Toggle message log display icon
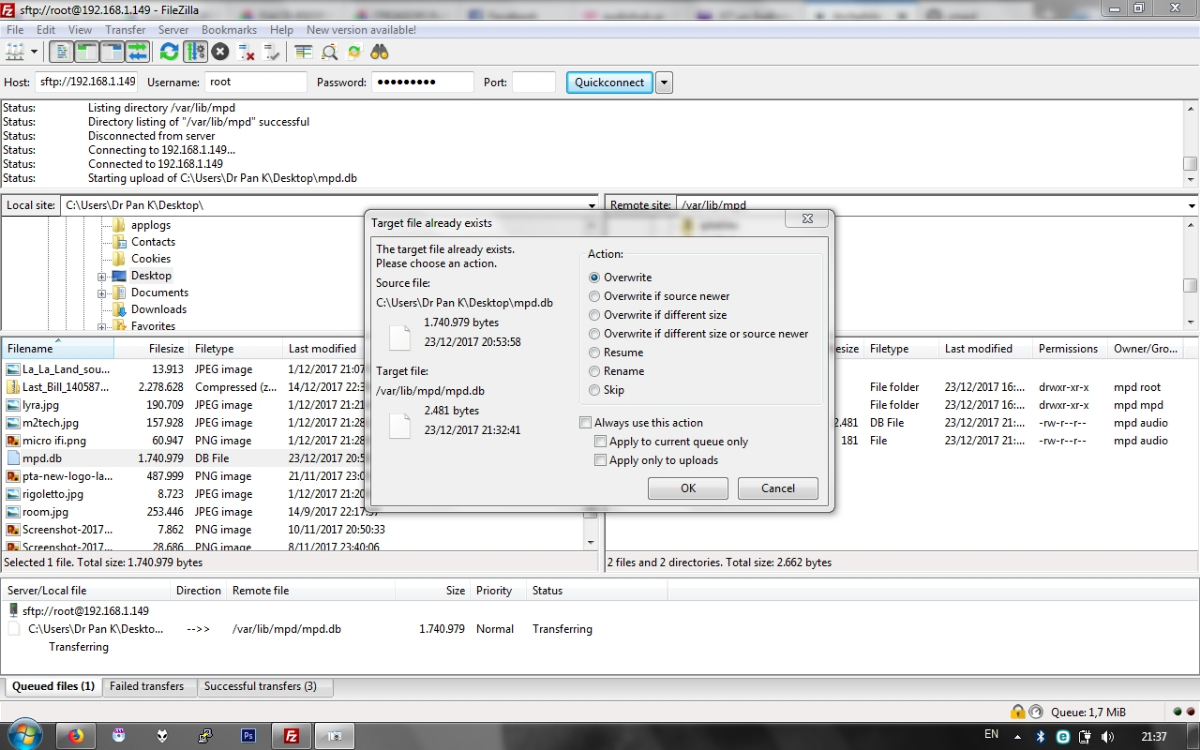The image size is (1200, 750). [62, 52]
